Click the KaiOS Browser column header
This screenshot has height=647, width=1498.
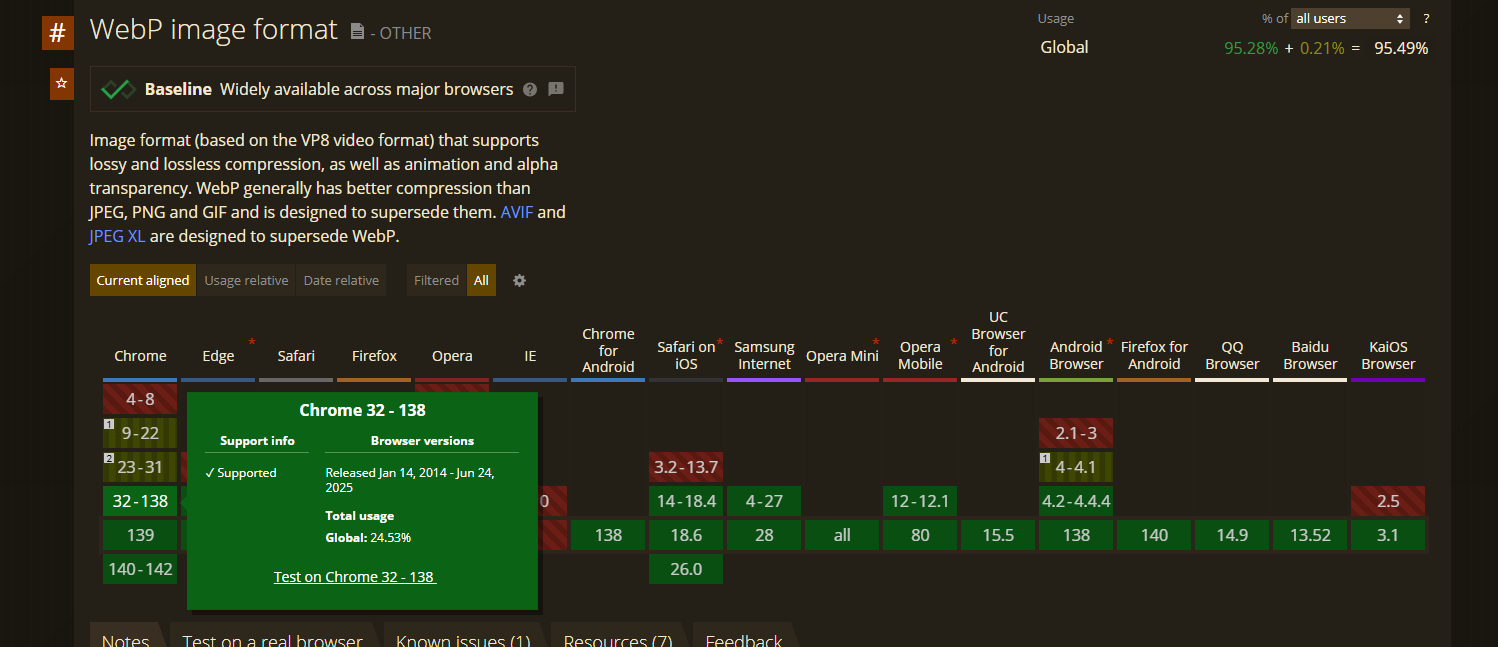click(x=1388, y=355)
